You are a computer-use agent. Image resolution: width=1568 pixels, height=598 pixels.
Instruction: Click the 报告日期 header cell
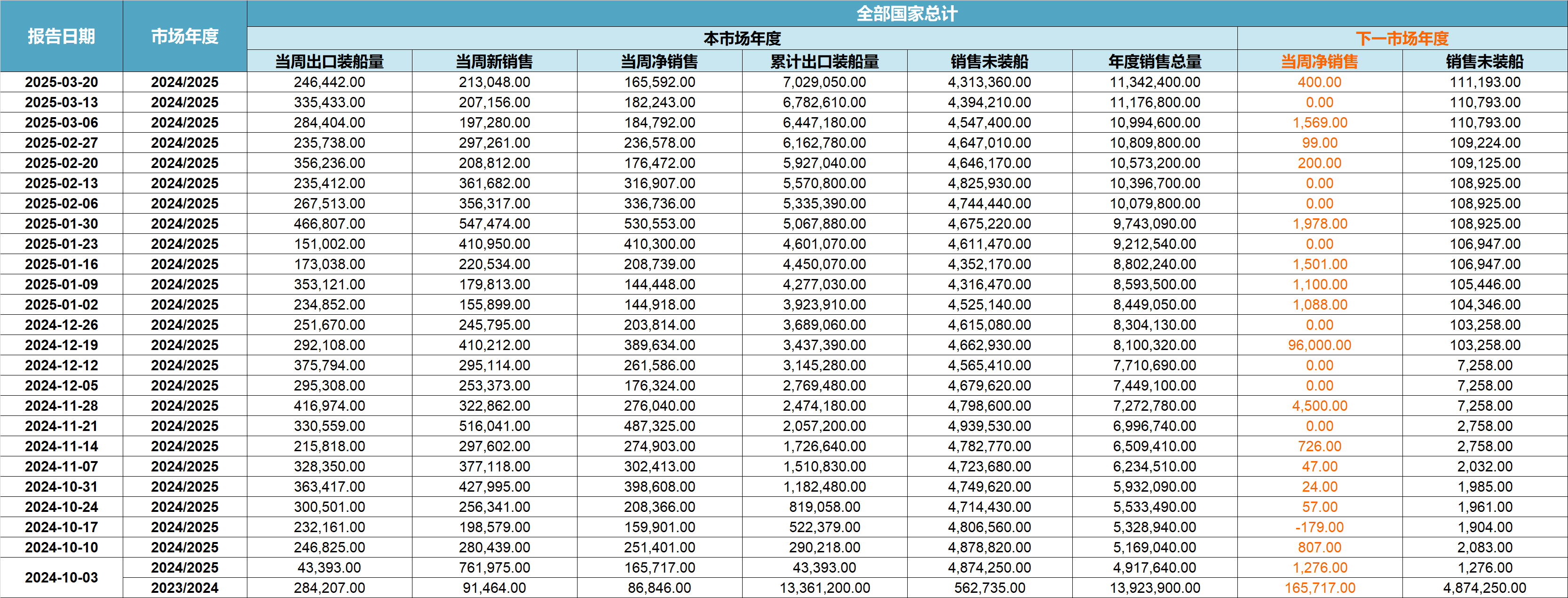(x=62, y=37)
